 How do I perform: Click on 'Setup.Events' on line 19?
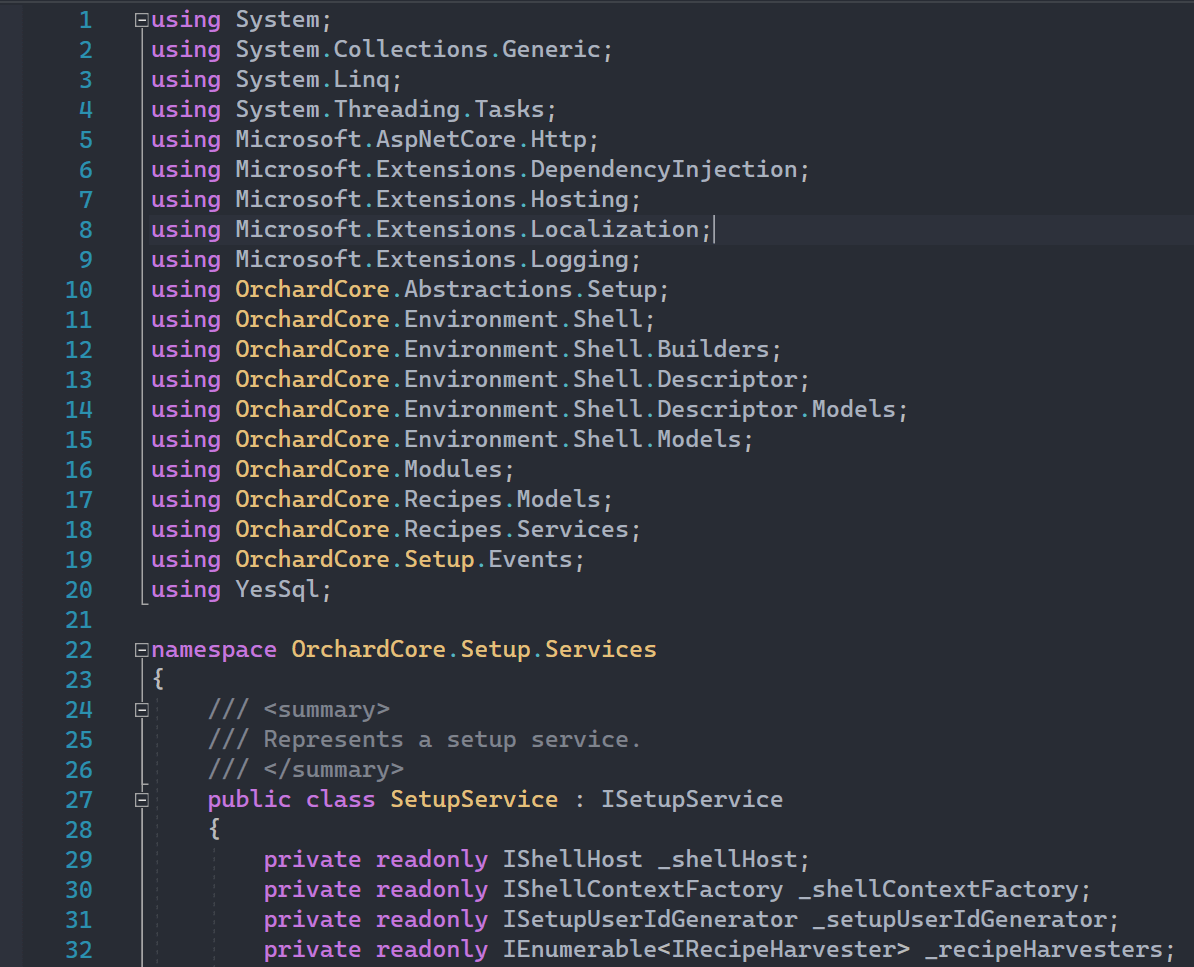coord(488,560)
